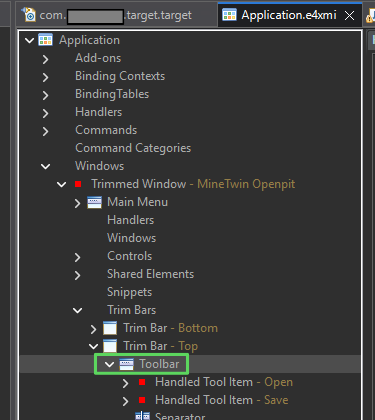Expand the Main Menu node
375x420 pixels.
point(77,203)
